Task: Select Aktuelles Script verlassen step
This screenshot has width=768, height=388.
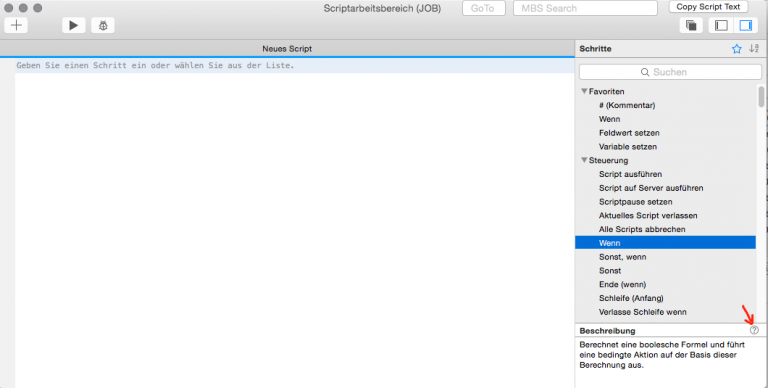Action: [x=648, y=216]
